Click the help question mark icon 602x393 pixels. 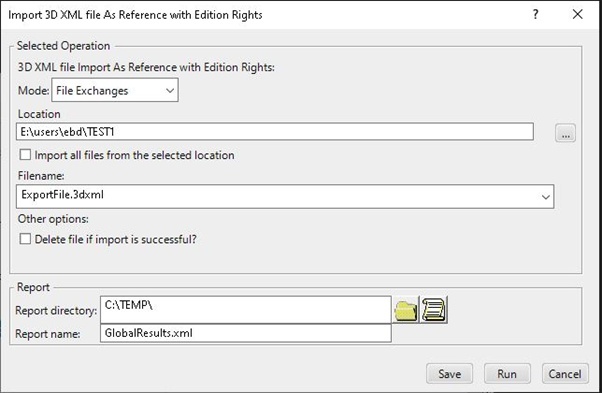pos(536,15)
